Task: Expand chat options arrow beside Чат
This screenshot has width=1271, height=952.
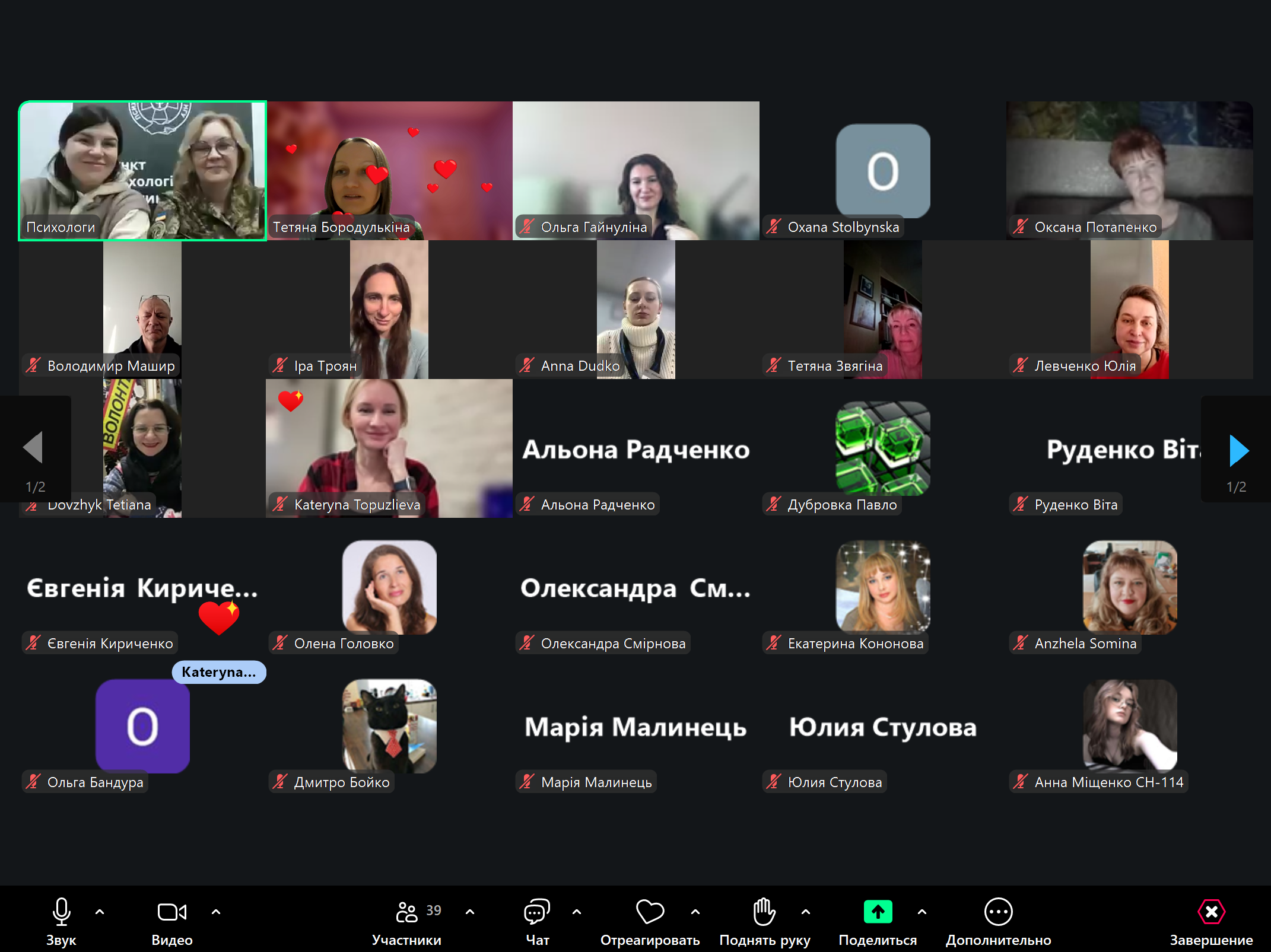Action: point(577,912)
